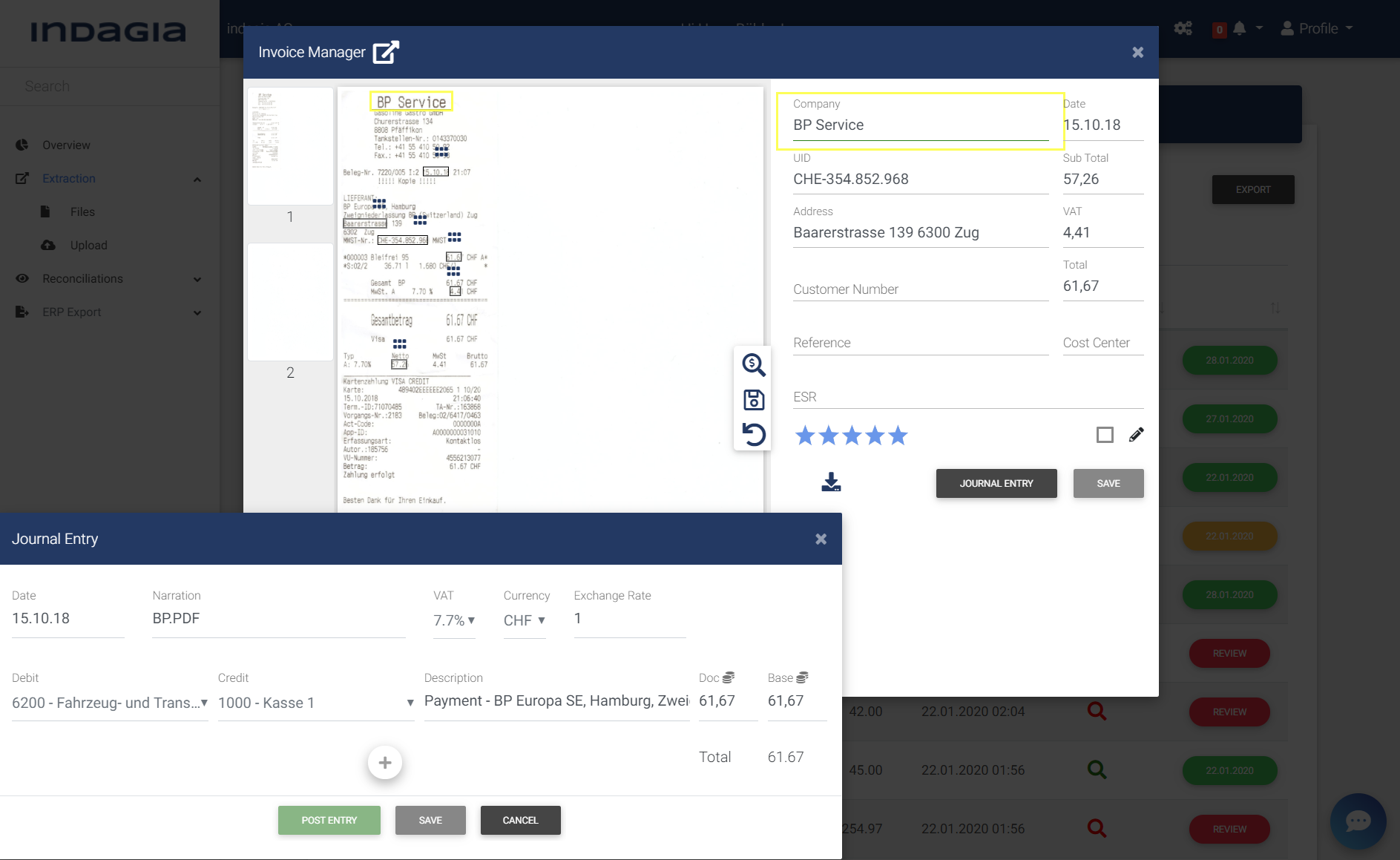Open notifications bell icon

[1239, 28]
